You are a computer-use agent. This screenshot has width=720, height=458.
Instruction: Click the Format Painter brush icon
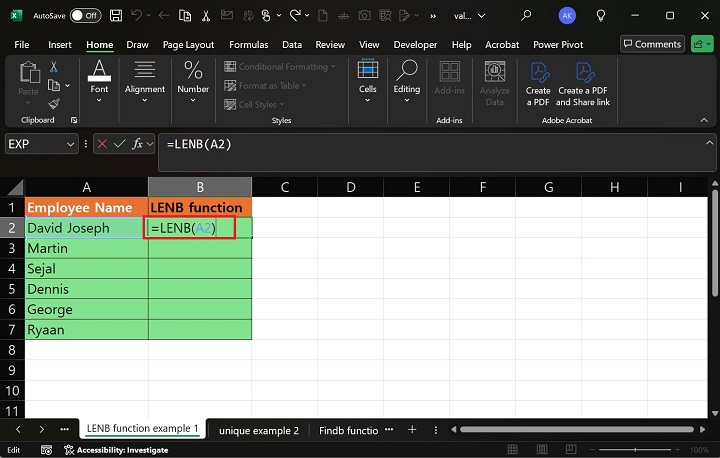coord(54,102)
